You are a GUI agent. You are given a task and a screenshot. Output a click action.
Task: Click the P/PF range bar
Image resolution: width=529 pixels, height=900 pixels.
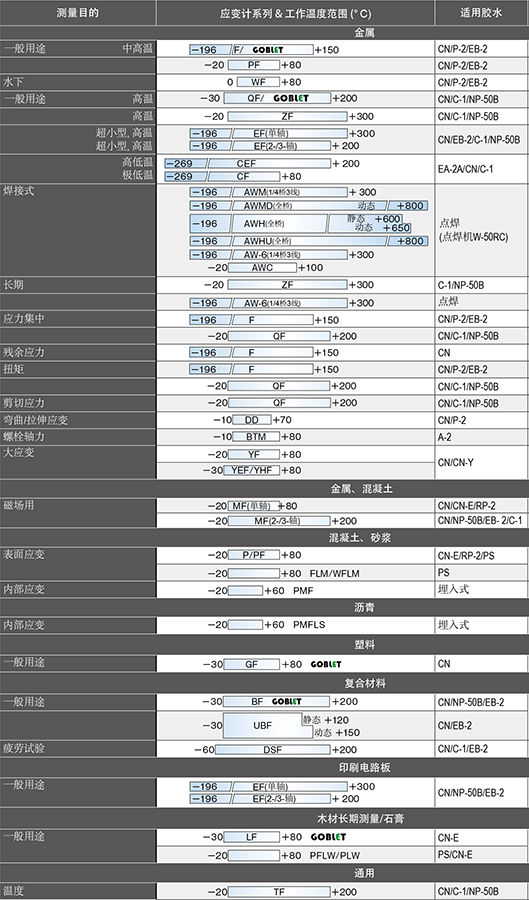(254, 555)
